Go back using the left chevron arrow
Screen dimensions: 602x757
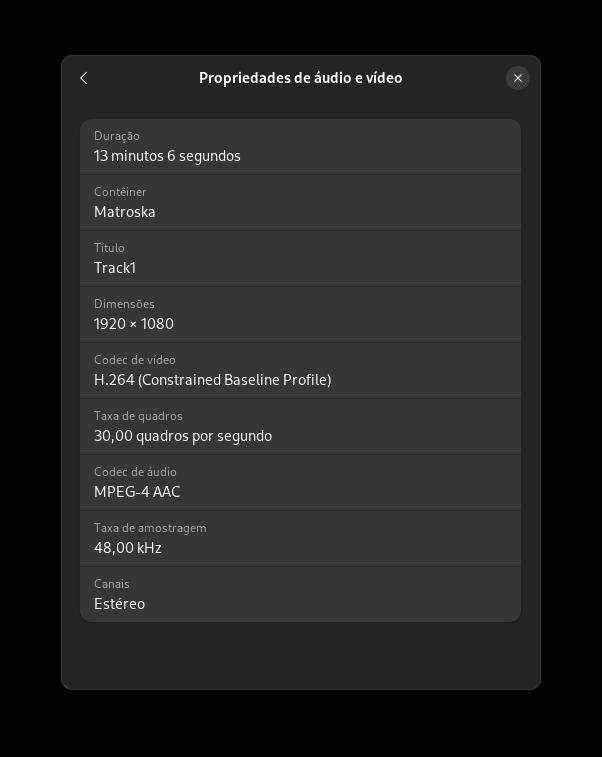[84, 78]
